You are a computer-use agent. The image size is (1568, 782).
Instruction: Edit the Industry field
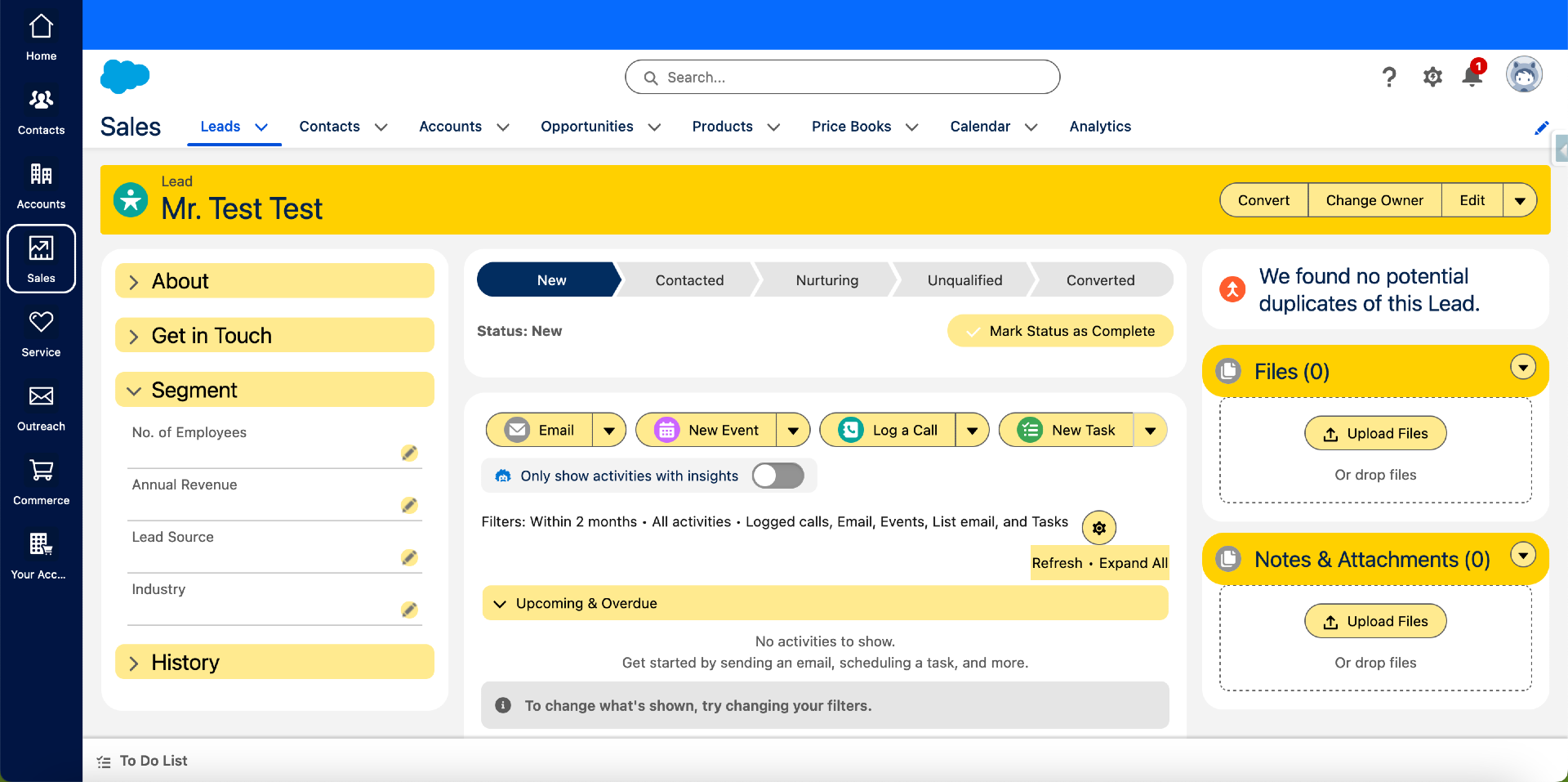[x=409, y=610]
